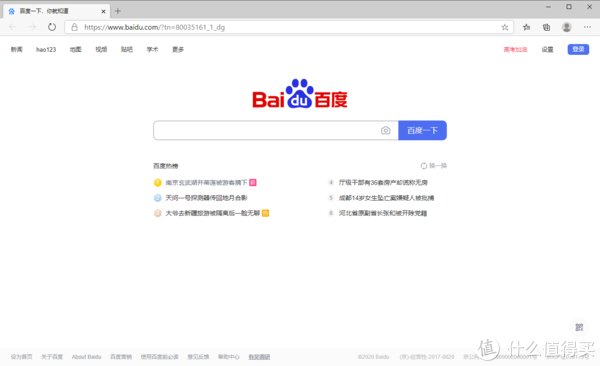Open the 视频 nav link

(101, 49)
